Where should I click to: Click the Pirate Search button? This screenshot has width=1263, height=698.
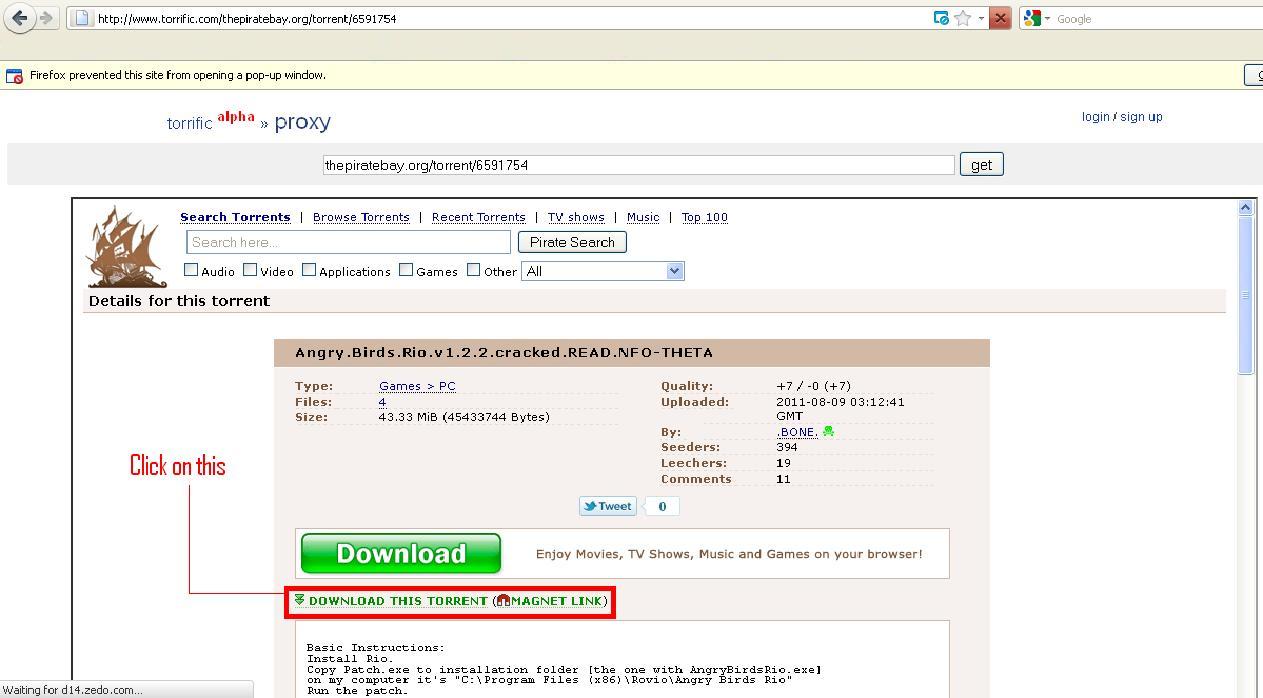point(572,242)
